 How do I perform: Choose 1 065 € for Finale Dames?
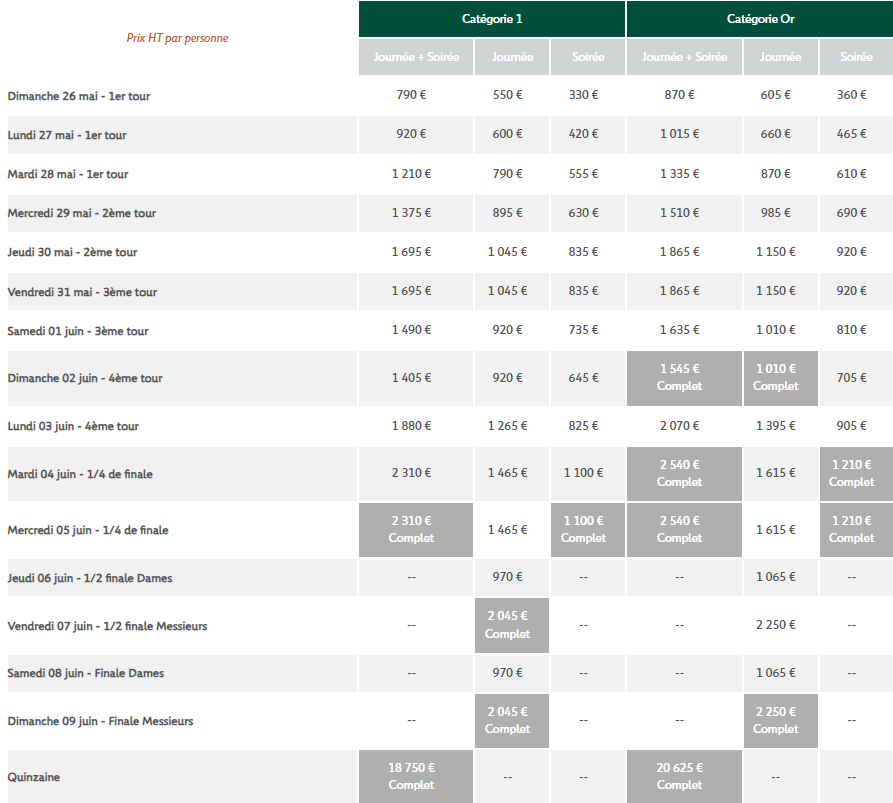(x=776, y=673)
